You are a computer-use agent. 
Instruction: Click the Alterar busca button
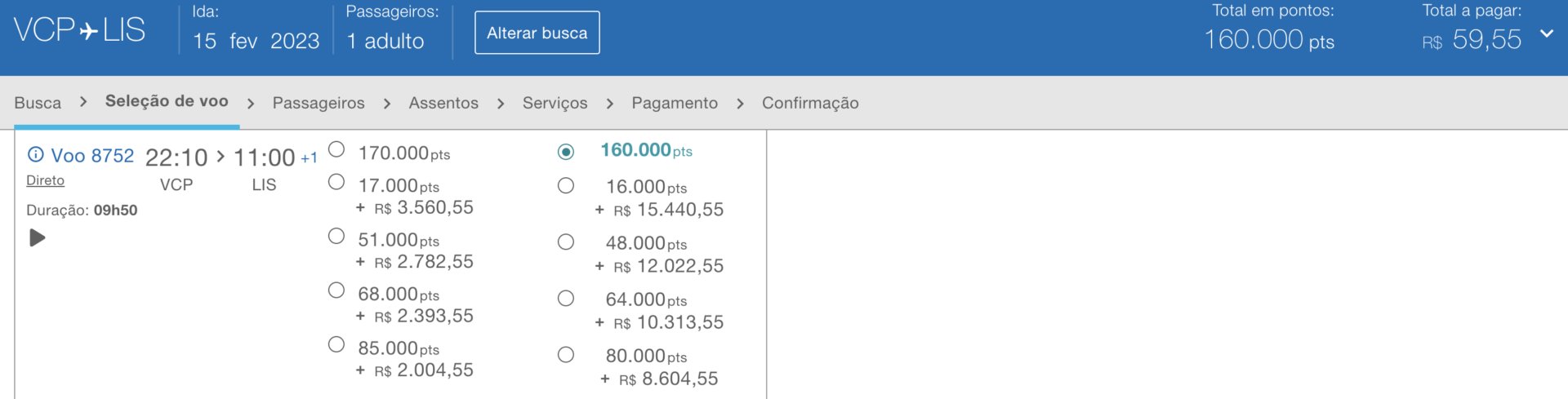pos(537,33)
